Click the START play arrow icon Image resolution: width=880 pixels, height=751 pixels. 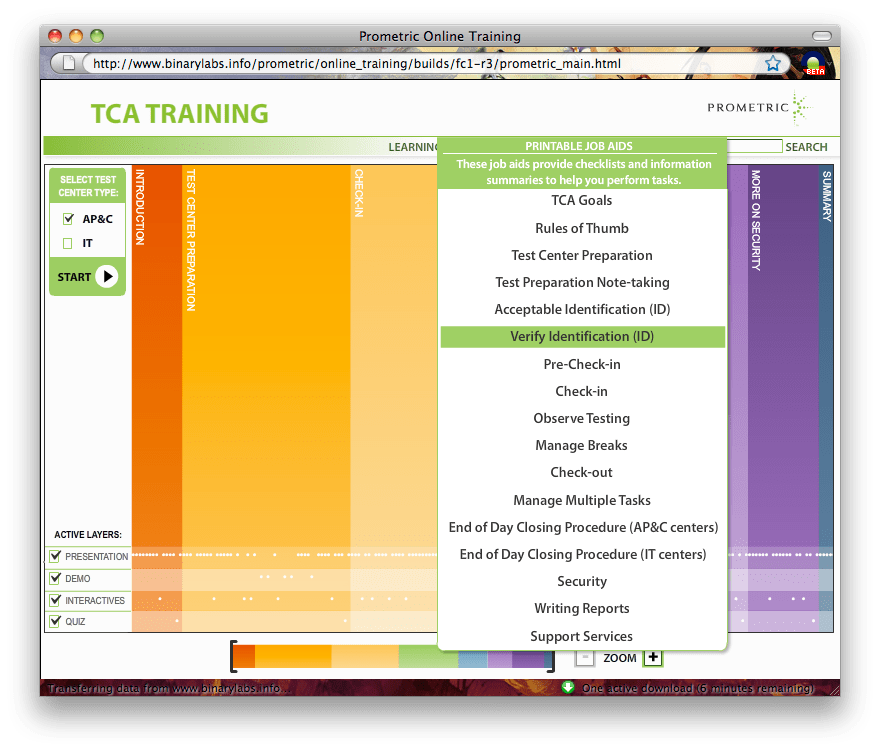[x=107, y=277]
